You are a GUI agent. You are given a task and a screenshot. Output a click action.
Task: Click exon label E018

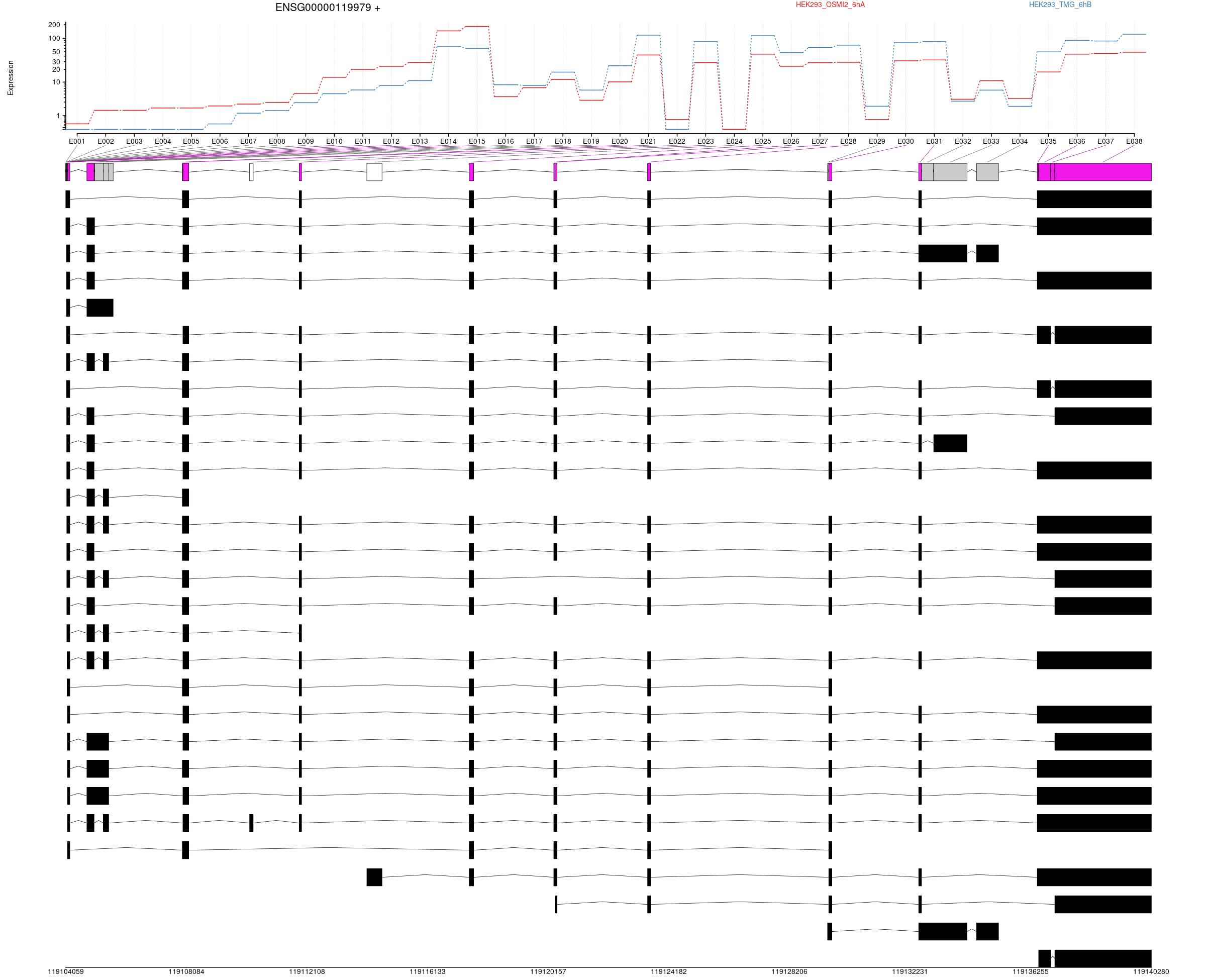[x=563, y=142]
